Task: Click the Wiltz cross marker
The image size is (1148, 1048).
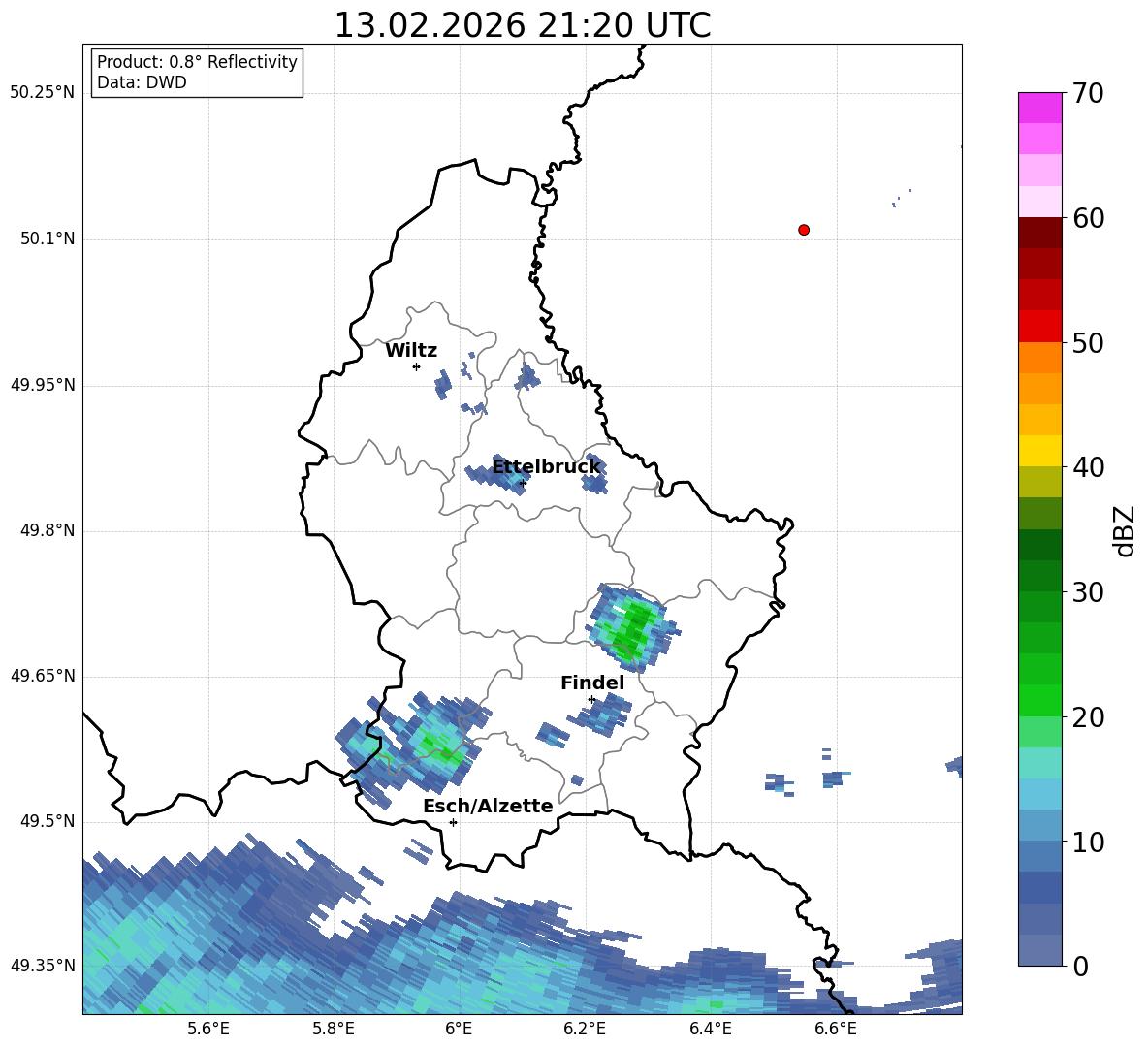Action: [x=417, y=366]
